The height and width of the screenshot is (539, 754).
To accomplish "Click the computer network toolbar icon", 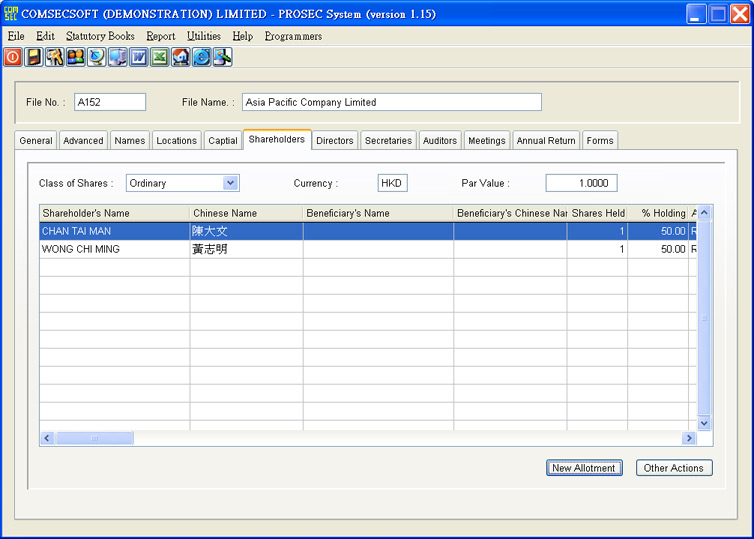I will coord(118,58).
